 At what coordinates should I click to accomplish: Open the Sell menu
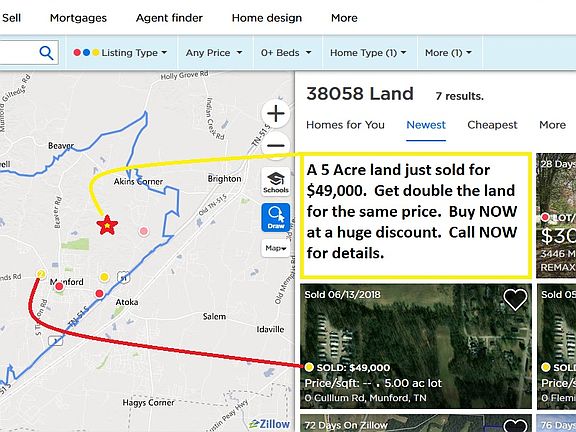(x=11, y=18)
